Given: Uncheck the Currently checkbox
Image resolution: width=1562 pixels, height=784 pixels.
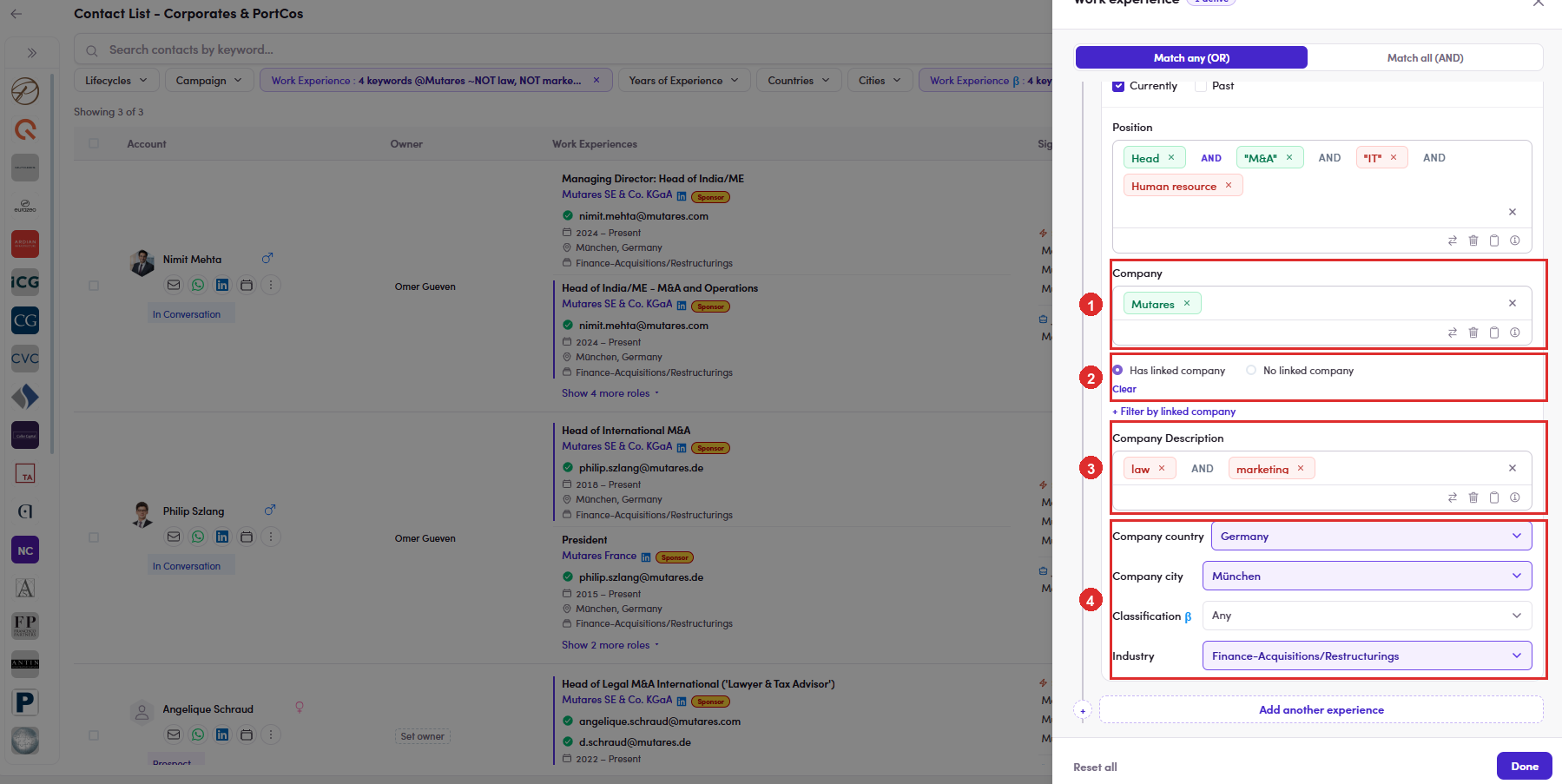Looking at the screenshot, I should click(1118, 86).
